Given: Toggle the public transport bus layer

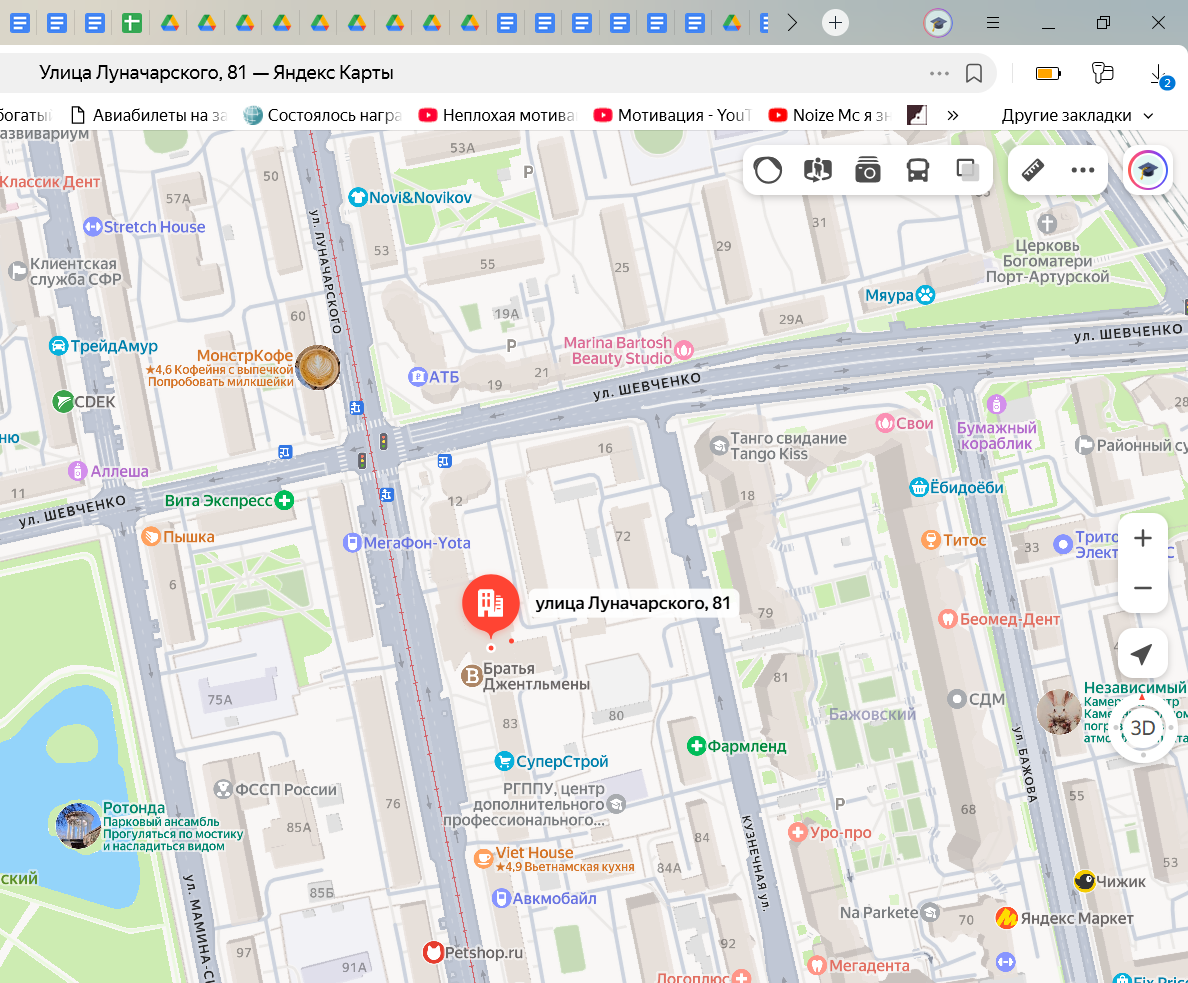Looking at the screenshot, I should (x=917, y=171).
